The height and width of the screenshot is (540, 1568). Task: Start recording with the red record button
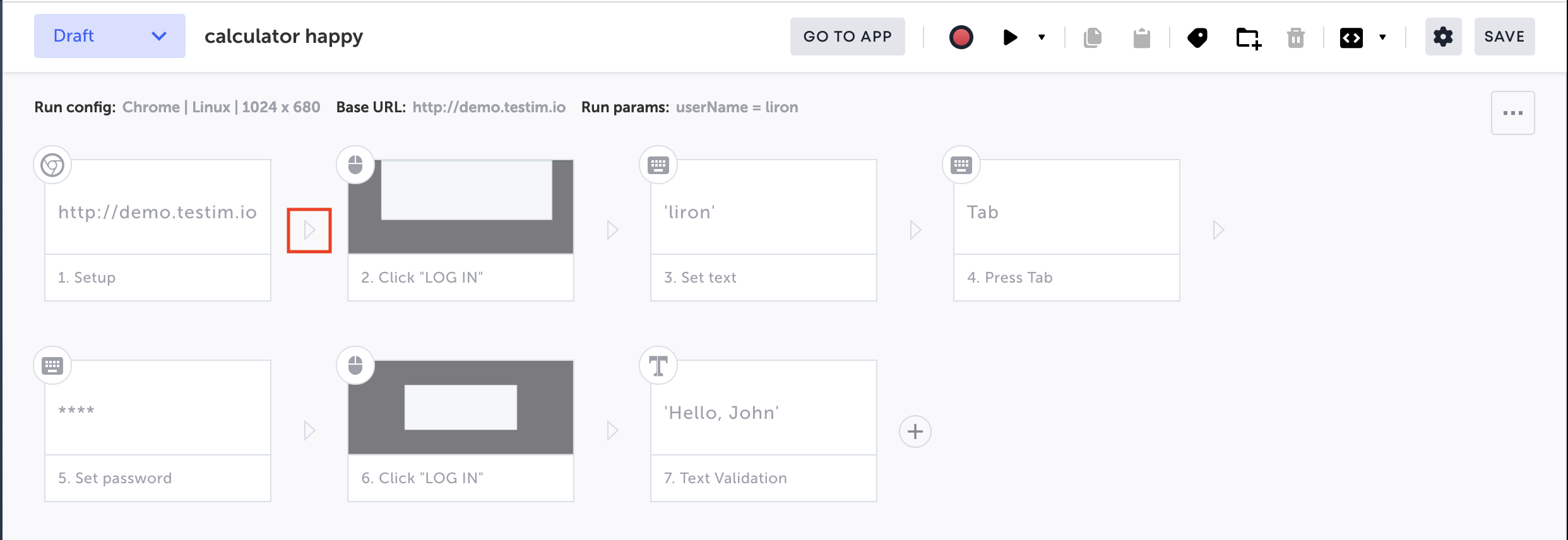pyautogui.click(x=961, y=37)
